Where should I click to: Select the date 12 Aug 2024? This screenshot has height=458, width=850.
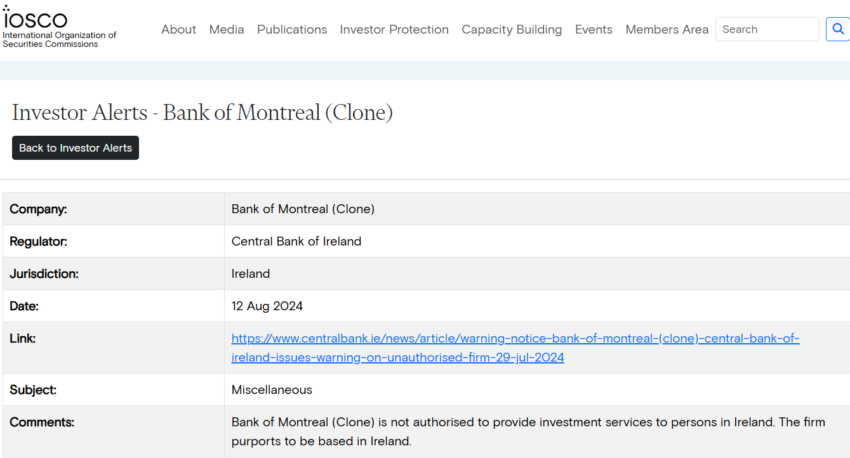[267, 306]
